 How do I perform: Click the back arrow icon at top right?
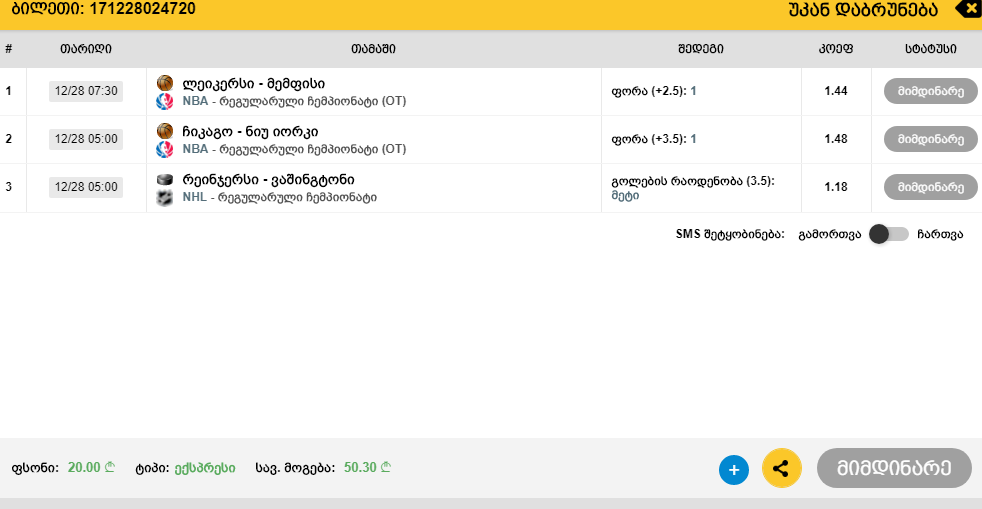point(968,9)
